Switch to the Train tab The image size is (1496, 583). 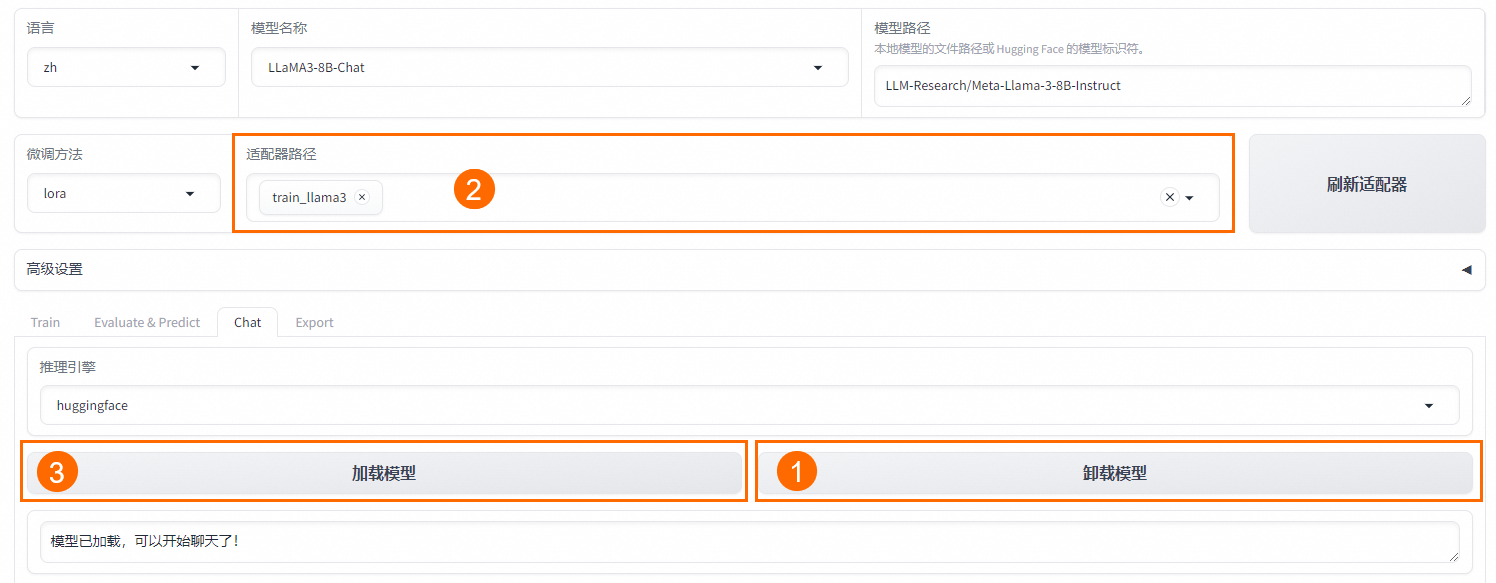45,322
